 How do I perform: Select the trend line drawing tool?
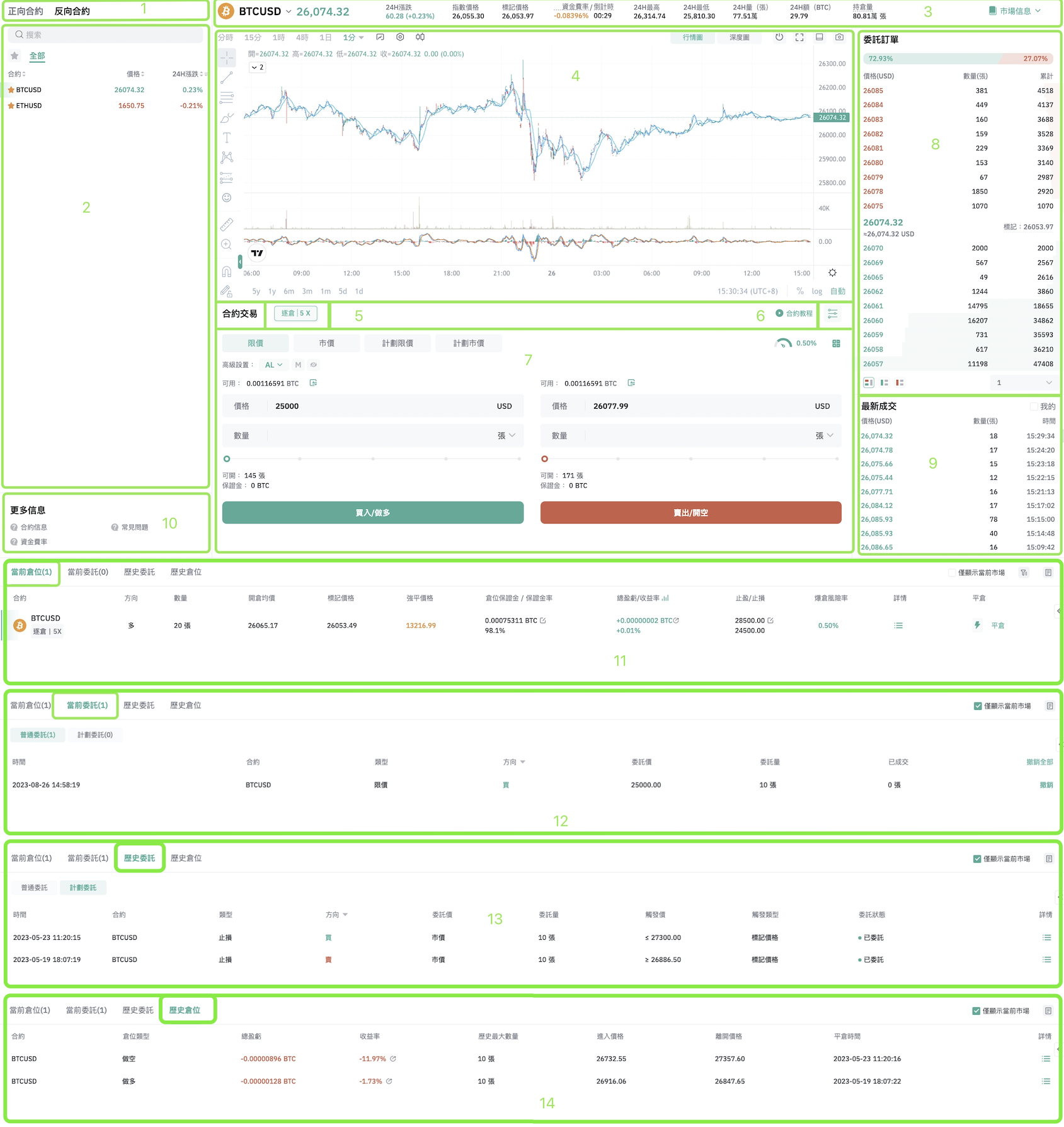tap(227, 78)
